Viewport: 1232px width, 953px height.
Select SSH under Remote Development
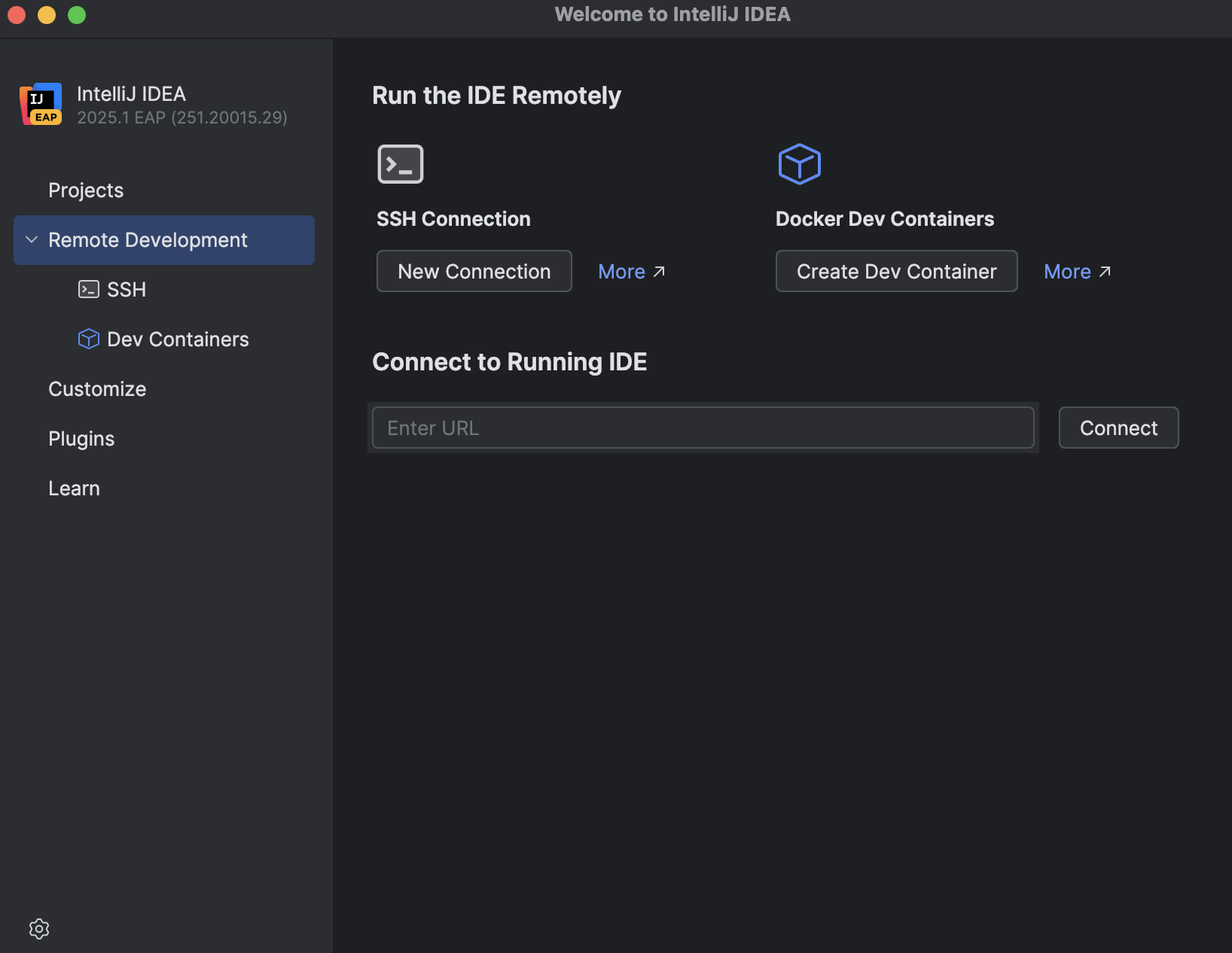point(126,289)
